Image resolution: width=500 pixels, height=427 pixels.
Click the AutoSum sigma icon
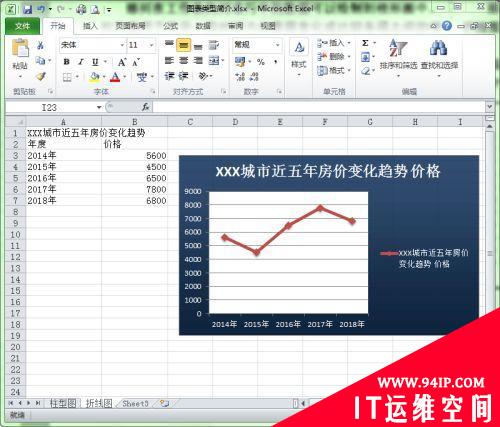coord(365,43)
